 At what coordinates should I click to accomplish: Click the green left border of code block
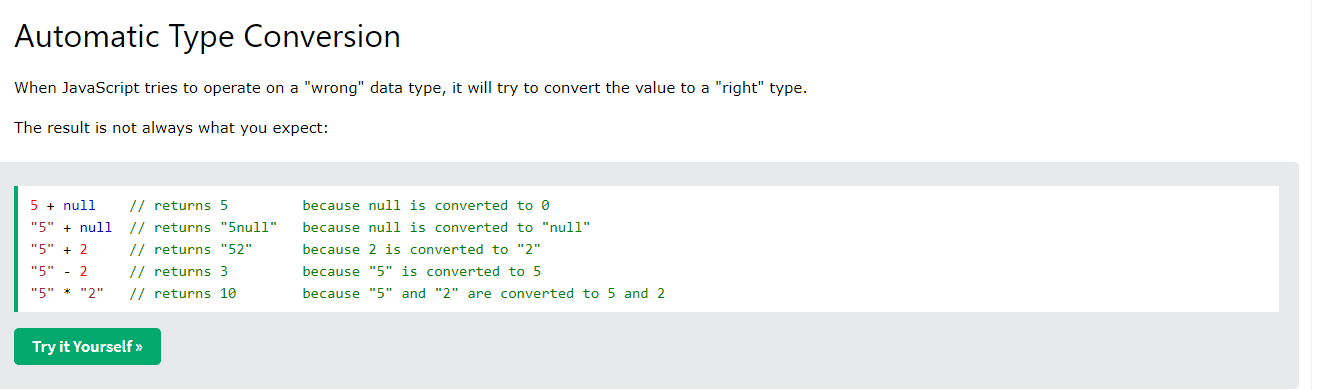[x=16, y=249]
